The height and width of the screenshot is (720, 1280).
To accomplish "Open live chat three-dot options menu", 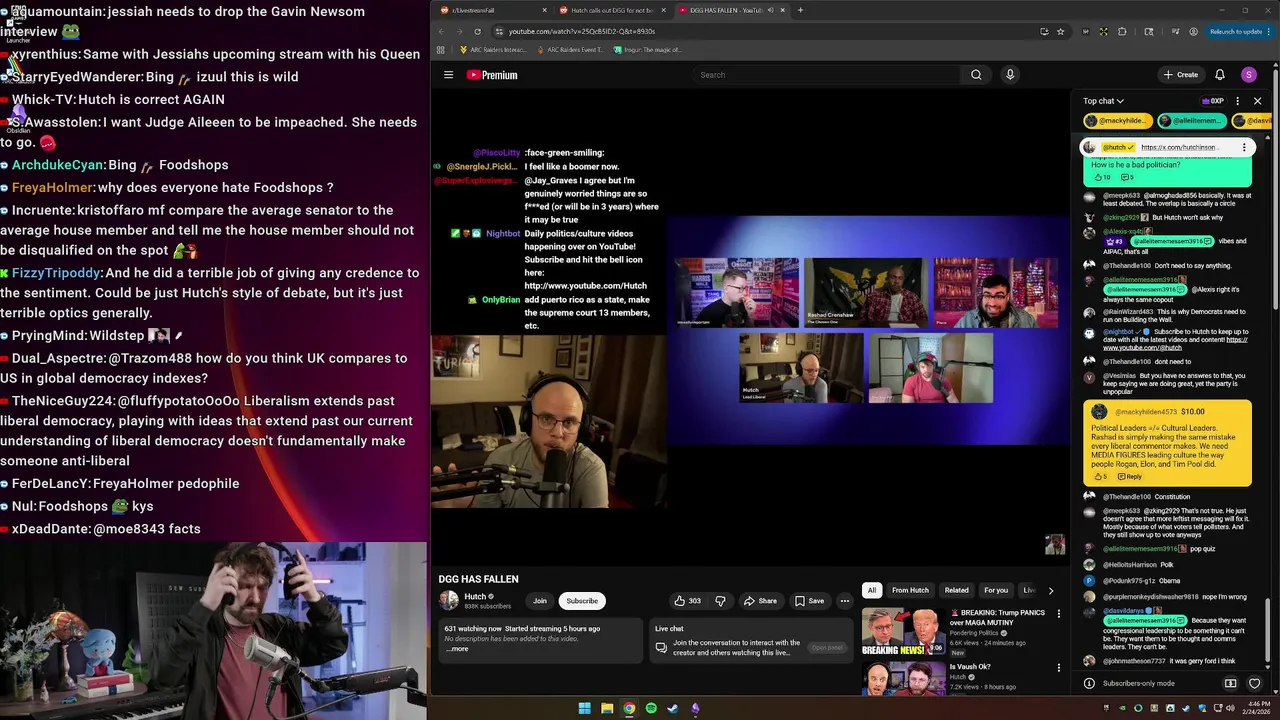I will [1238, 101].
